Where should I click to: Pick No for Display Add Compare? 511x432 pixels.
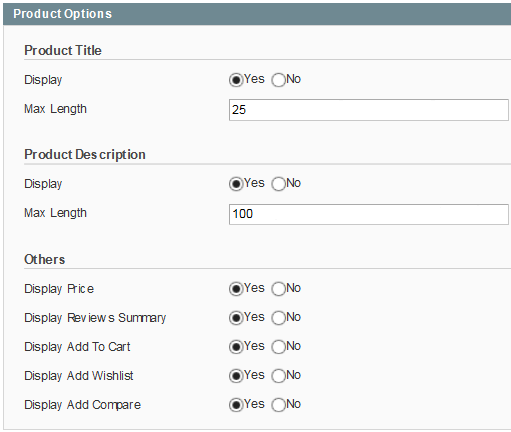278,405
